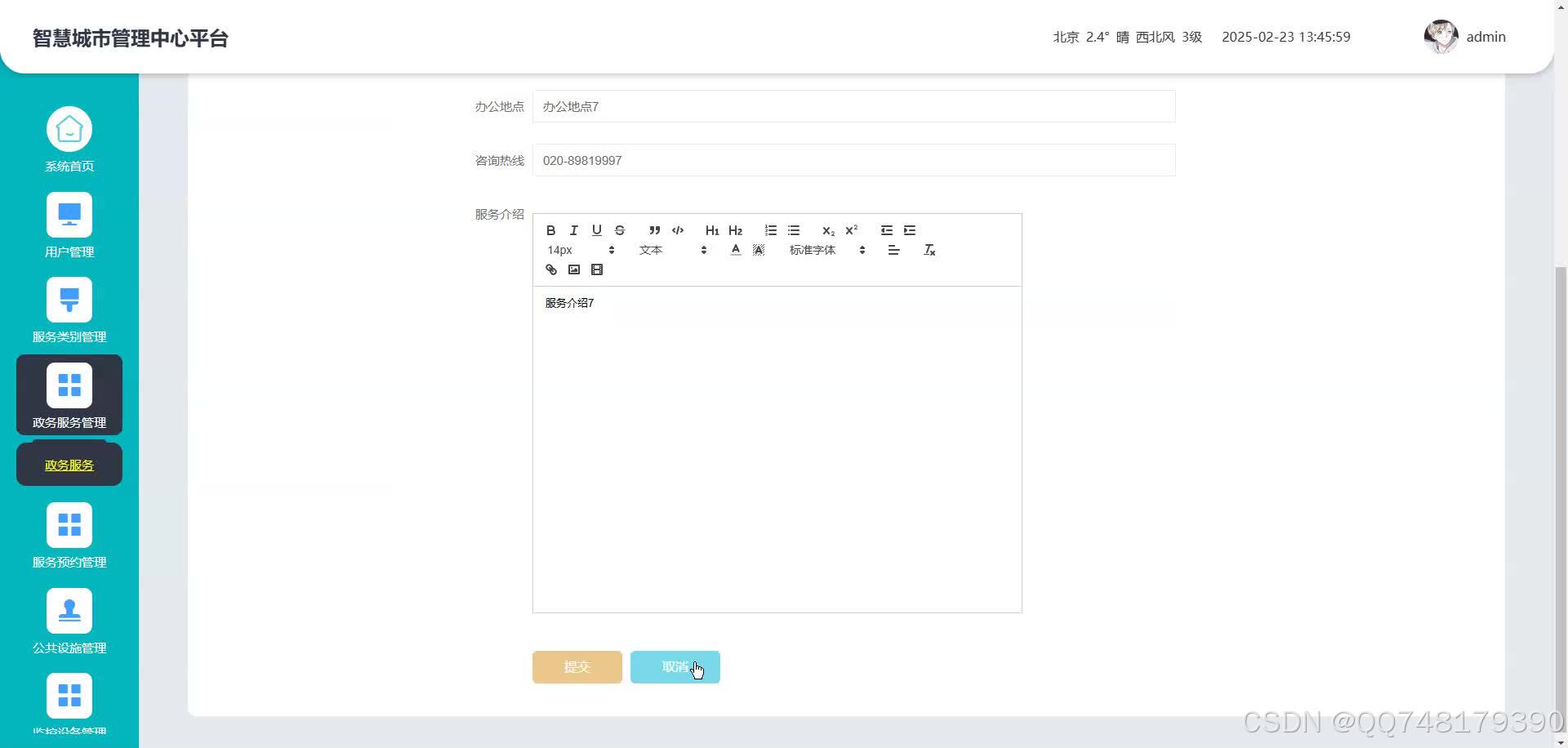Open 服务预约管理 in sidebar
The width and height of the screenshot is (1568, 748).
(69, 536)
